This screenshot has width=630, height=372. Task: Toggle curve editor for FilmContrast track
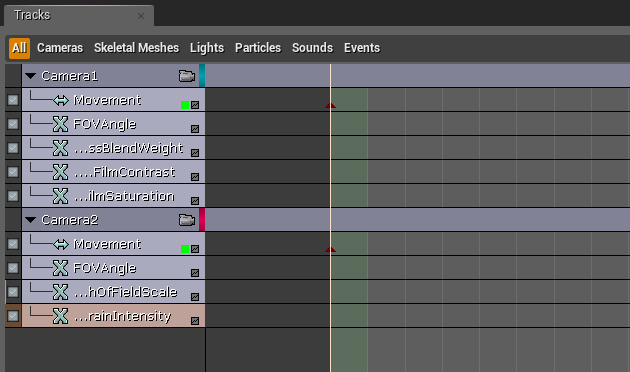click(x=195, y=177)
